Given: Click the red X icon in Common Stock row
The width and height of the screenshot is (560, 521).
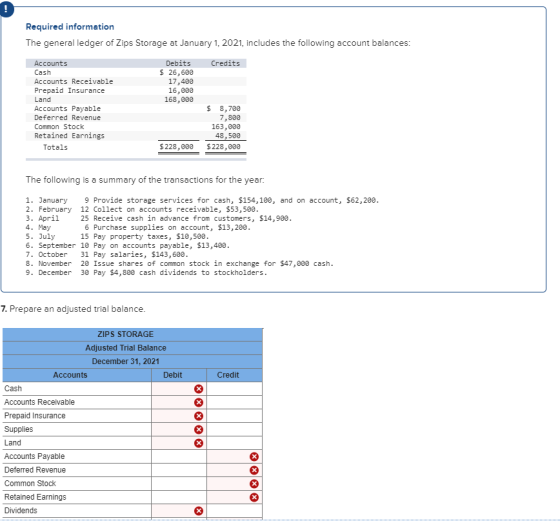Looking at the screenshot, I should [x=254, y=484].
